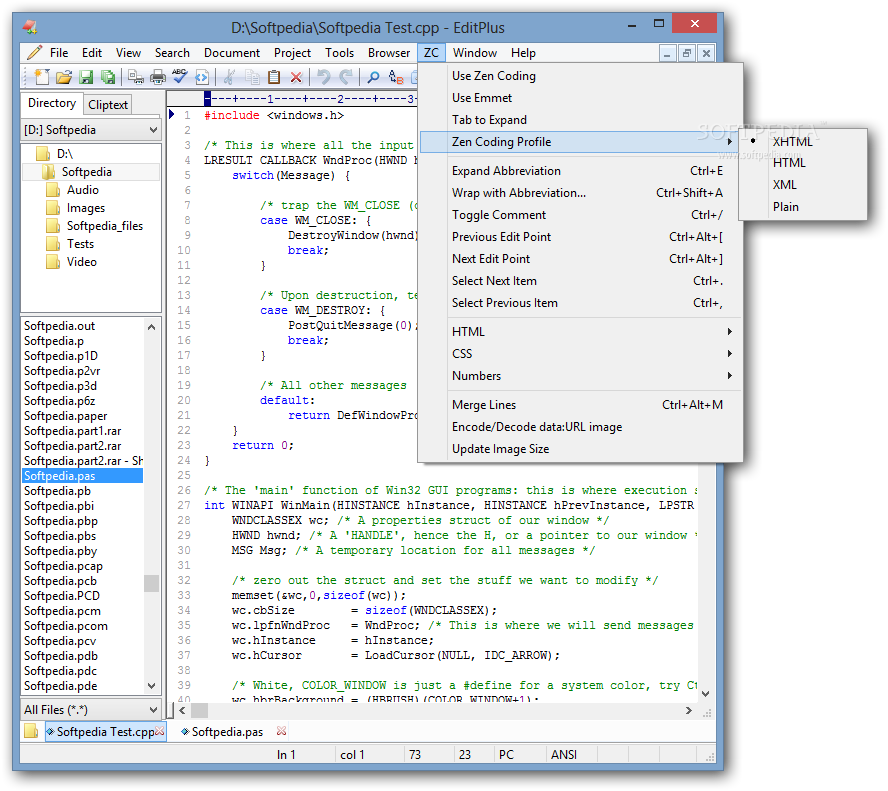Select the HTML Zen Coding profile

click(802, 163)
